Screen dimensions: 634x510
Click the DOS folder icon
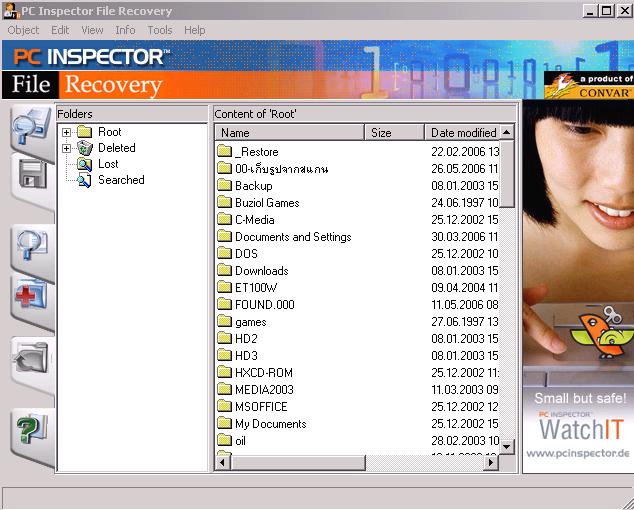[224, 253]
